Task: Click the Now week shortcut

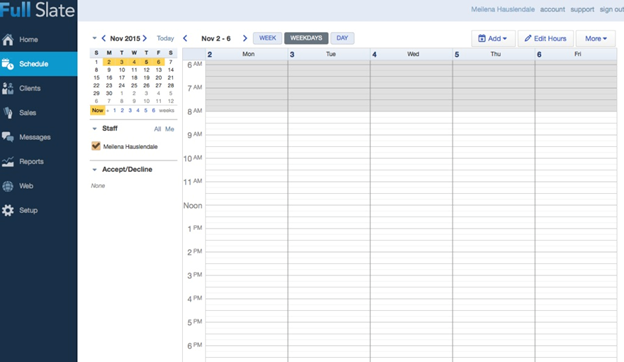Action: click(x=98, y=110)
